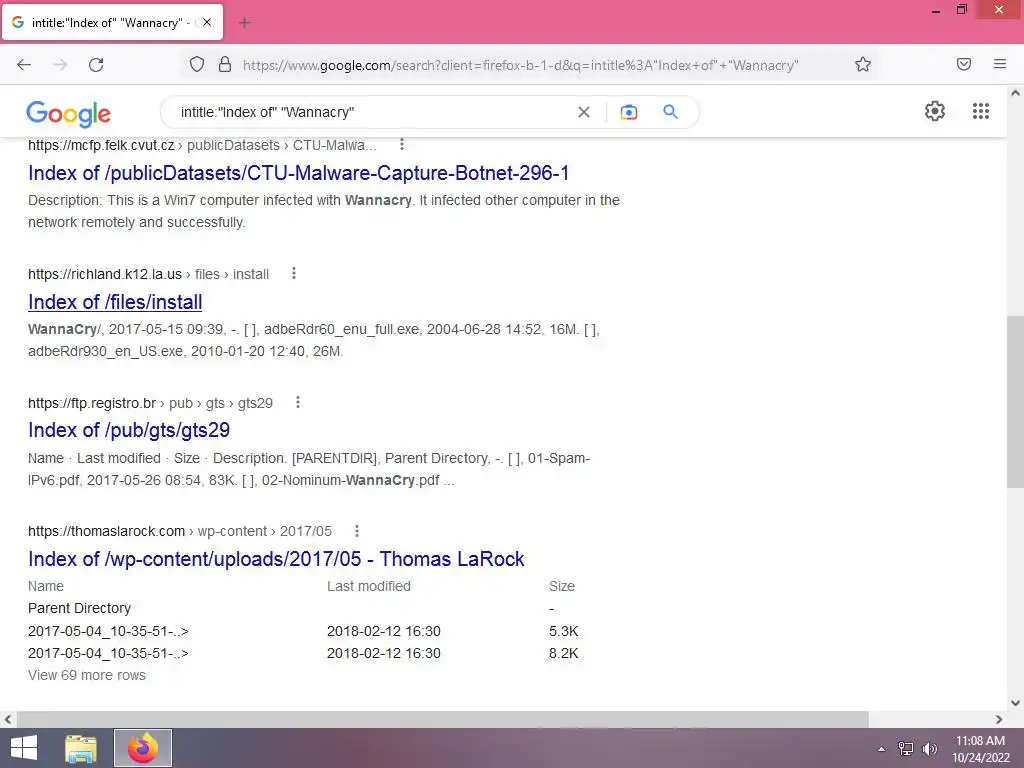Click the scroll right arrow
Screen dimensions: 1024x768
point(999,719)
